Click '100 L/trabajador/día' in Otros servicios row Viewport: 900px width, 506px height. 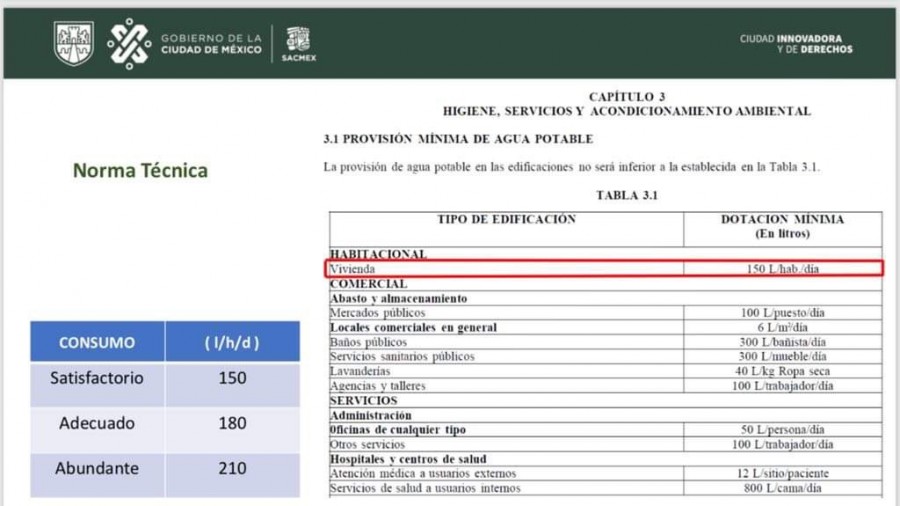782,445
